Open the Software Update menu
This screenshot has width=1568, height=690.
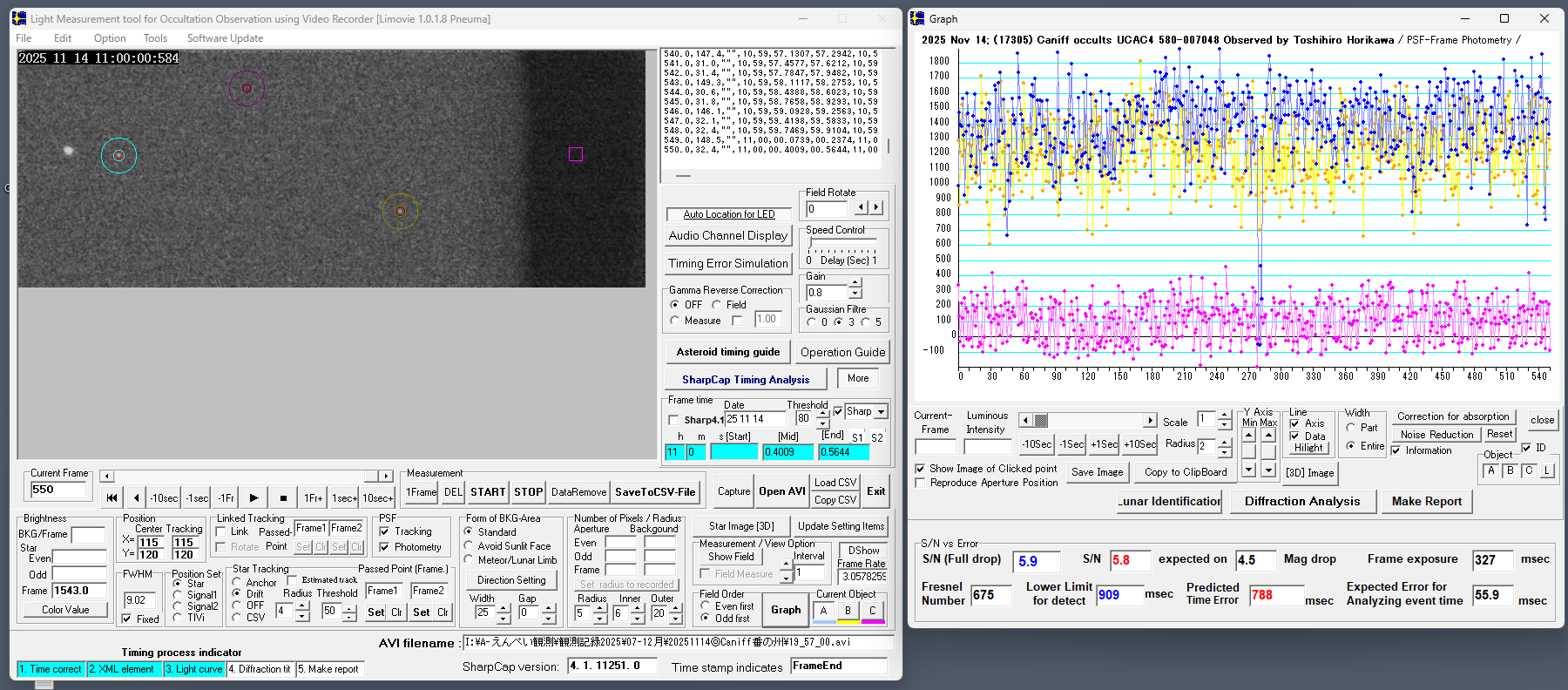click(x=225, y=38)
